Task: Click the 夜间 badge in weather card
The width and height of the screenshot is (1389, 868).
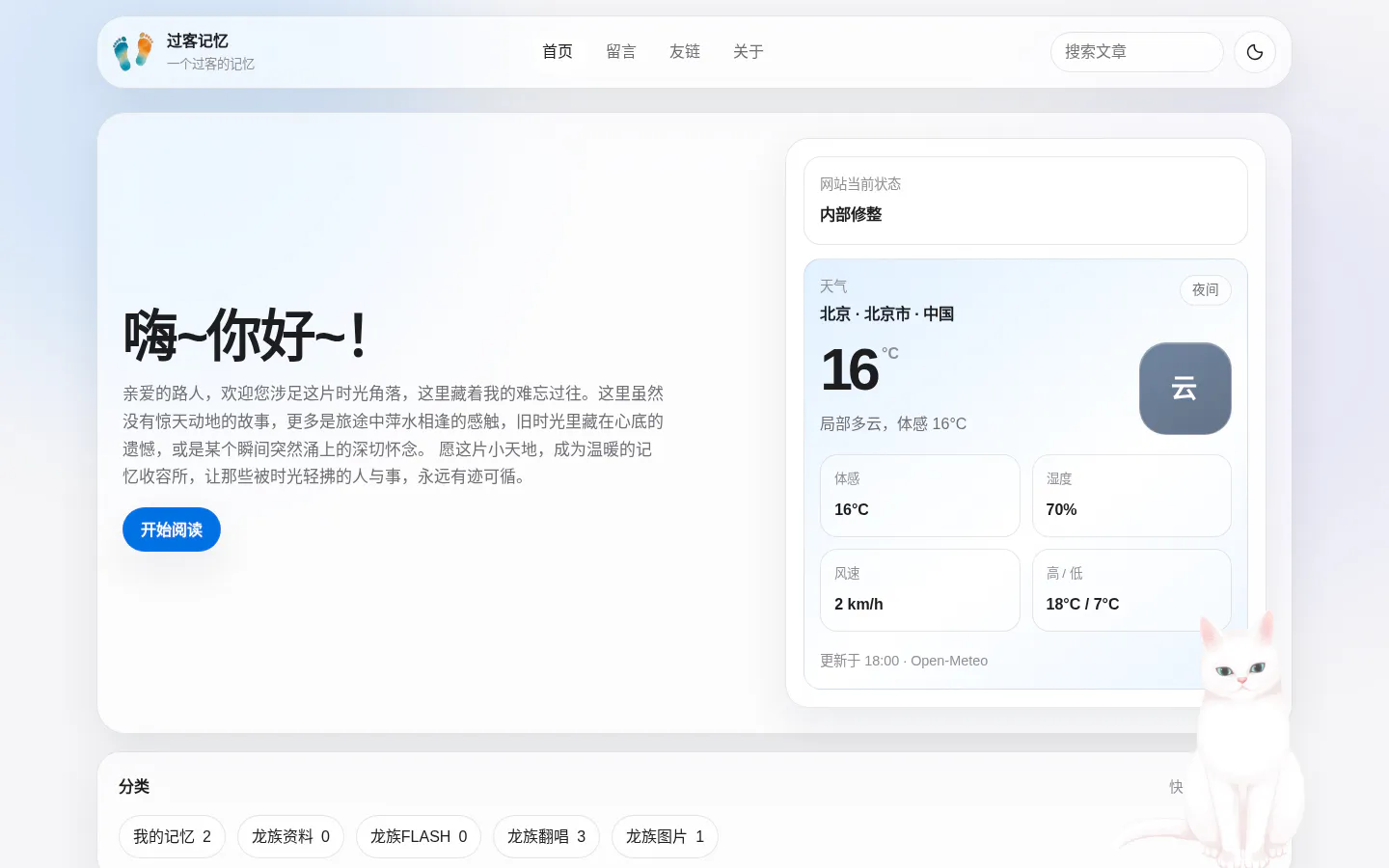Action: [1205, 290]
